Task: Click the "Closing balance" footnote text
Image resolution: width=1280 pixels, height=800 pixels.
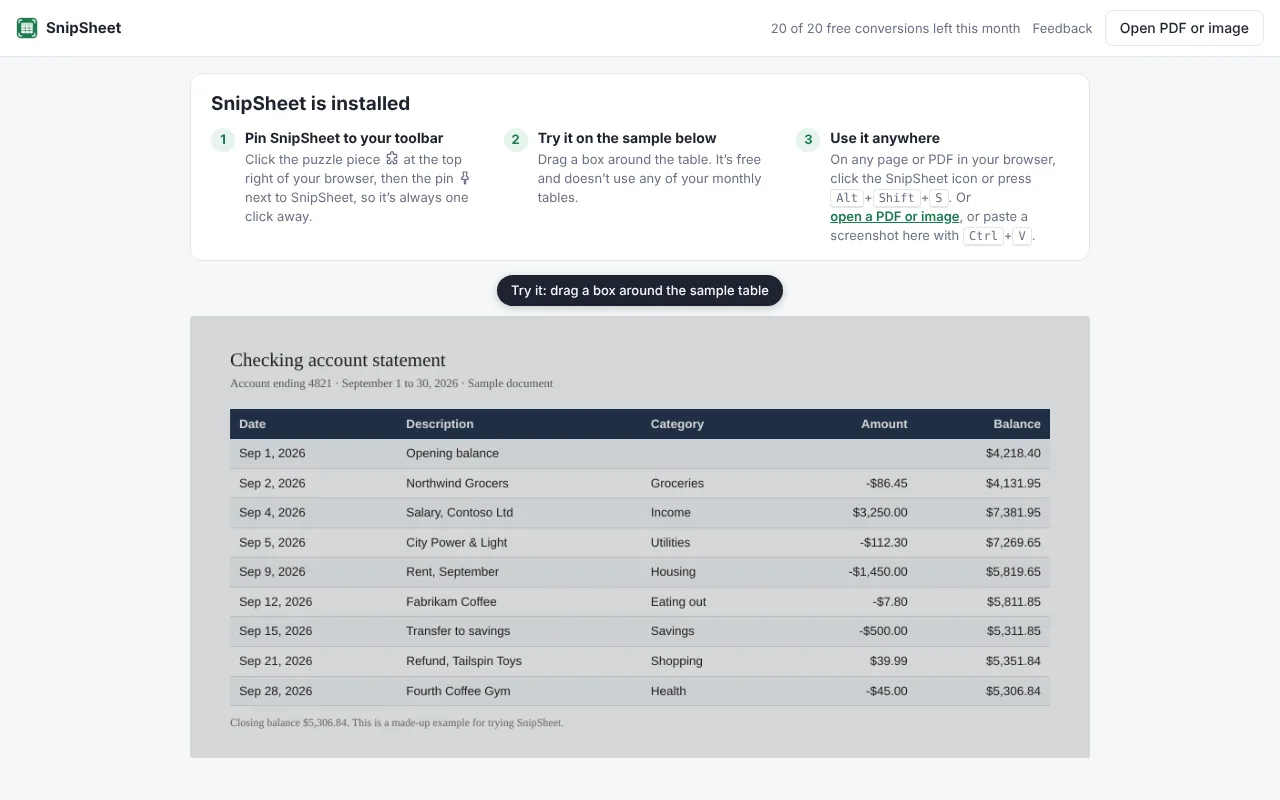Action: 397,722
